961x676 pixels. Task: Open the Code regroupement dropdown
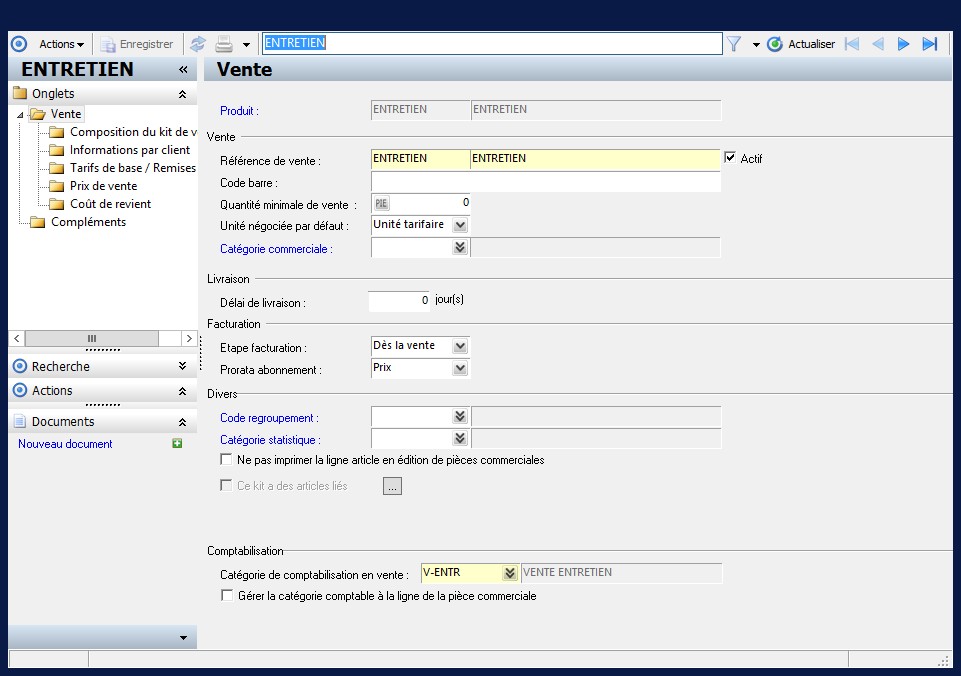pos(460,417)
